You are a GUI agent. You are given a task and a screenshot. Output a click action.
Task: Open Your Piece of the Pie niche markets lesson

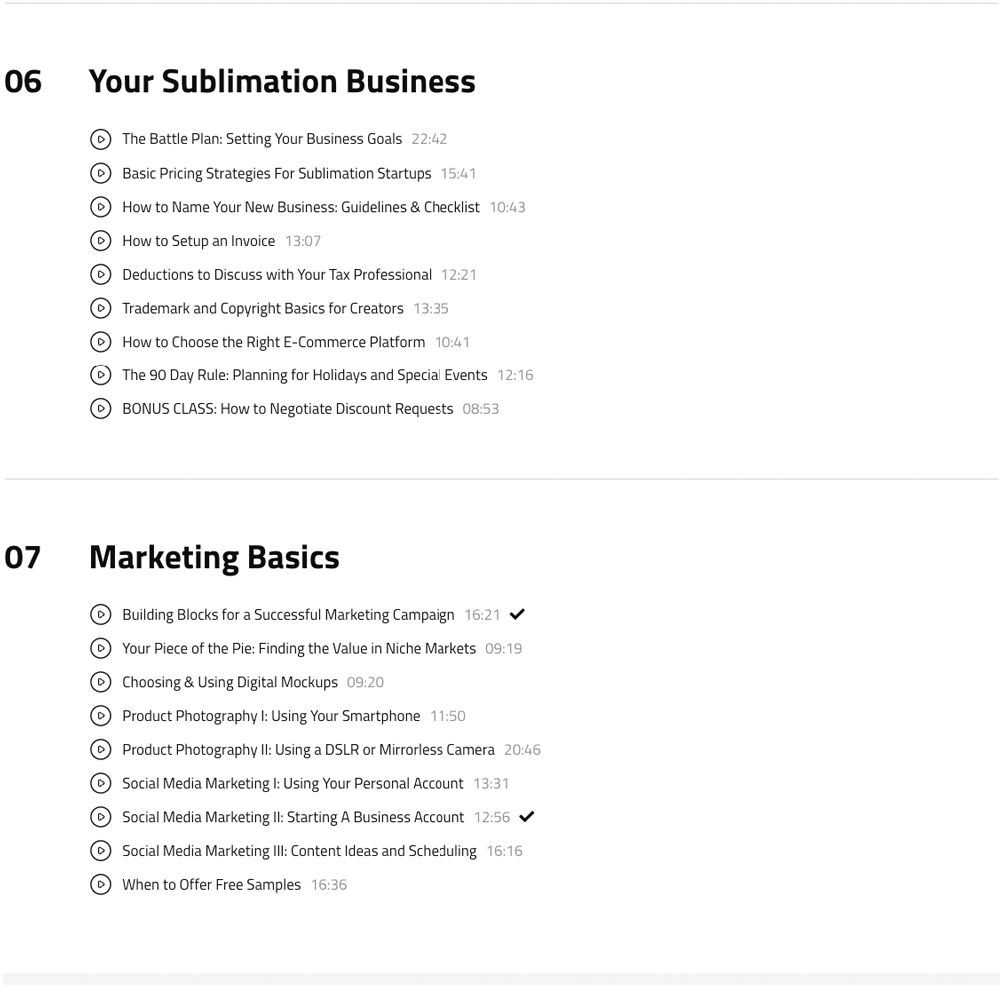(299, 648)
